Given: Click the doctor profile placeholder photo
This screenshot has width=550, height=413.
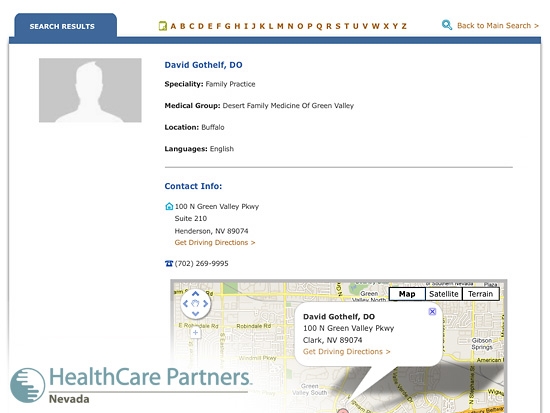Looking at the screenshot, I should [x=90, y=90].
